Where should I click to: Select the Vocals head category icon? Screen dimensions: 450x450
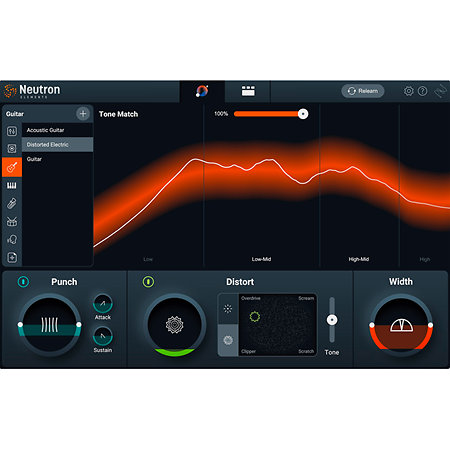click(12, 239)
